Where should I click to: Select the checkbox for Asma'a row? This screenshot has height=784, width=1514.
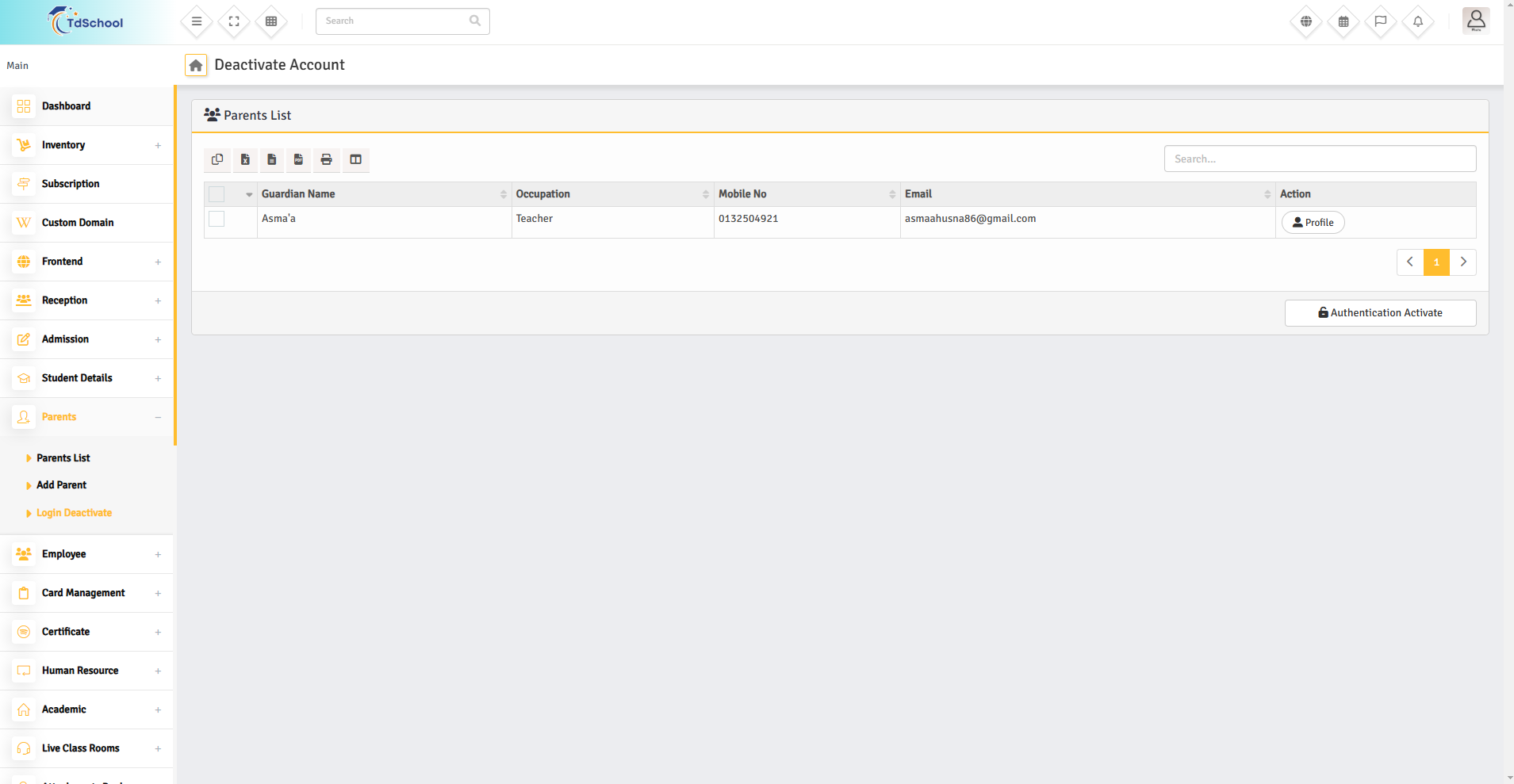217,219
